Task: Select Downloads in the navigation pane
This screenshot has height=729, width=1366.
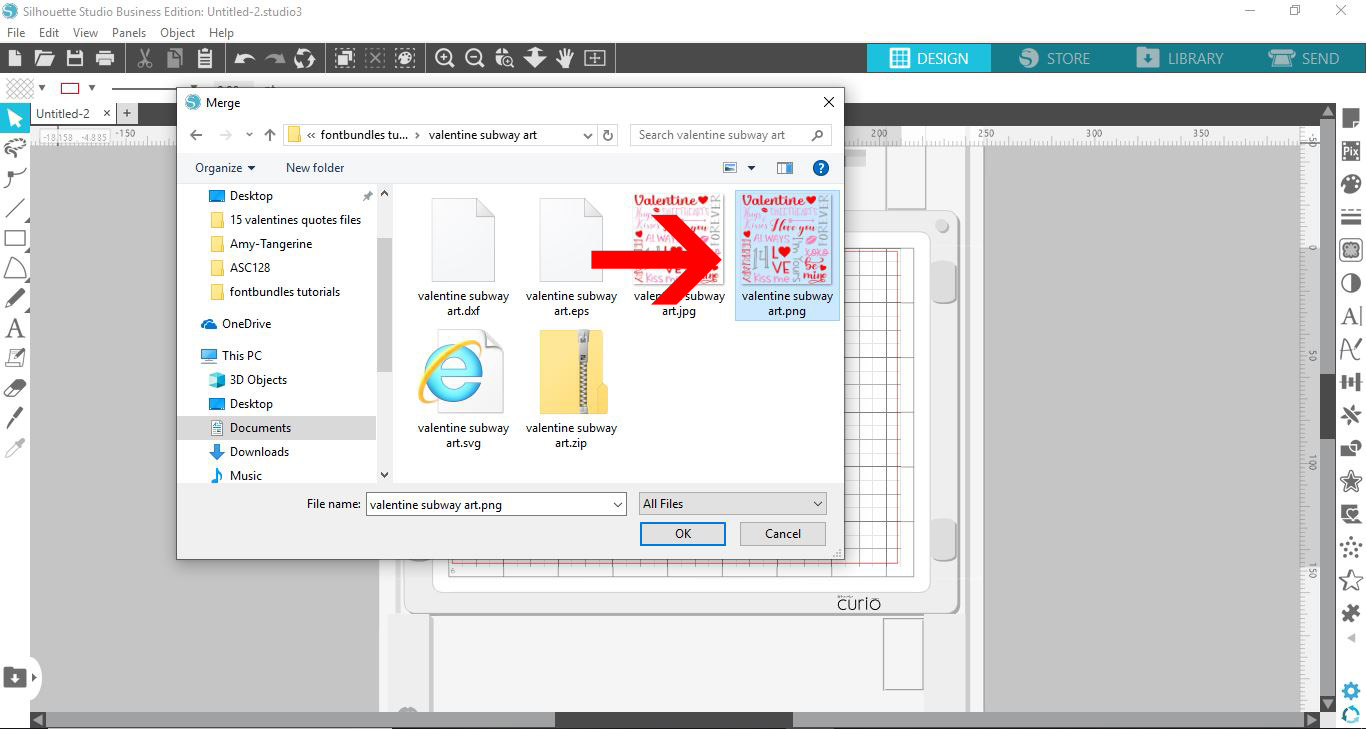Action: tap(259, 452)
